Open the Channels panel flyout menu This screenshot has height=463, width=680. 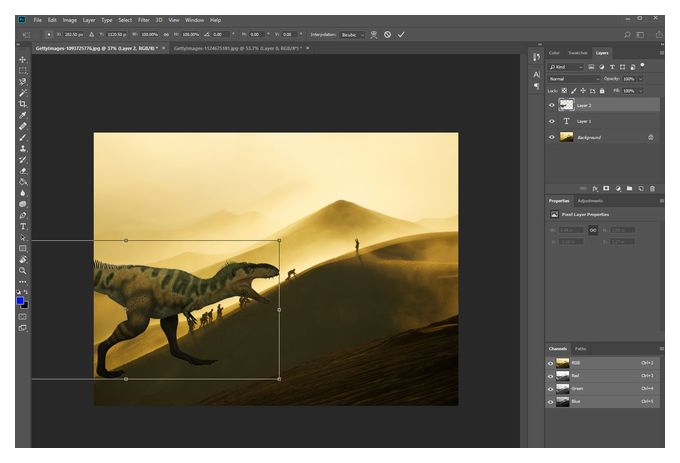(661, 349)
